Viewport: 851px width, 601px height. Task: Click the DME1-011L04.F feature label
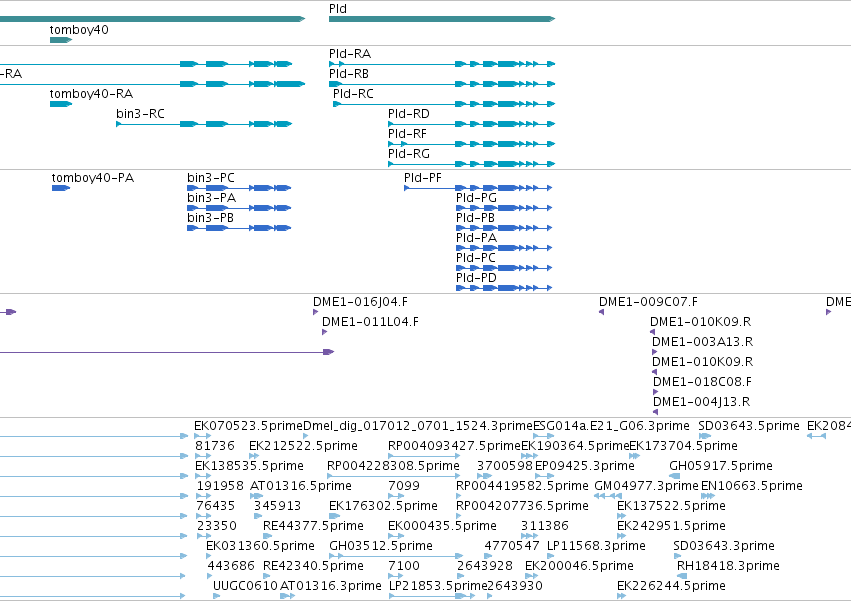pos(371,322)
